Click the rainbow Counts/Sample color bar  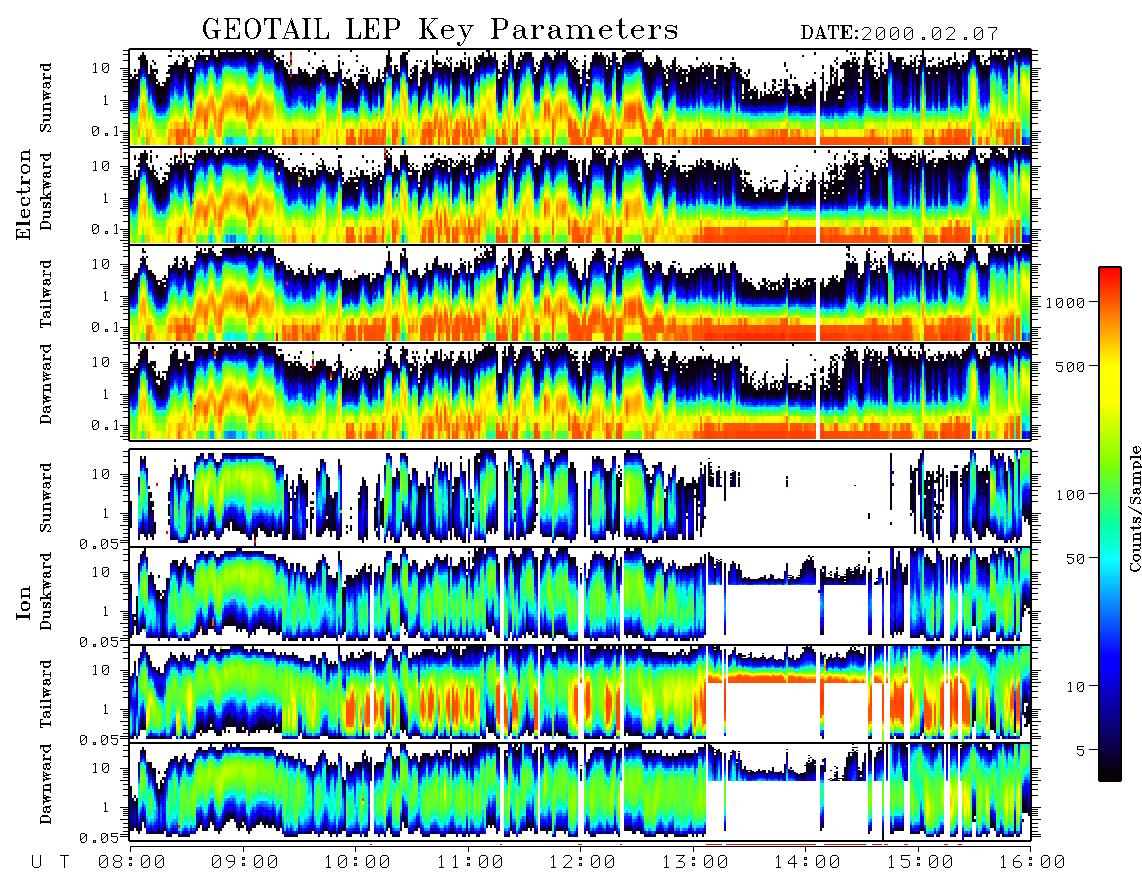point(1109,524)
